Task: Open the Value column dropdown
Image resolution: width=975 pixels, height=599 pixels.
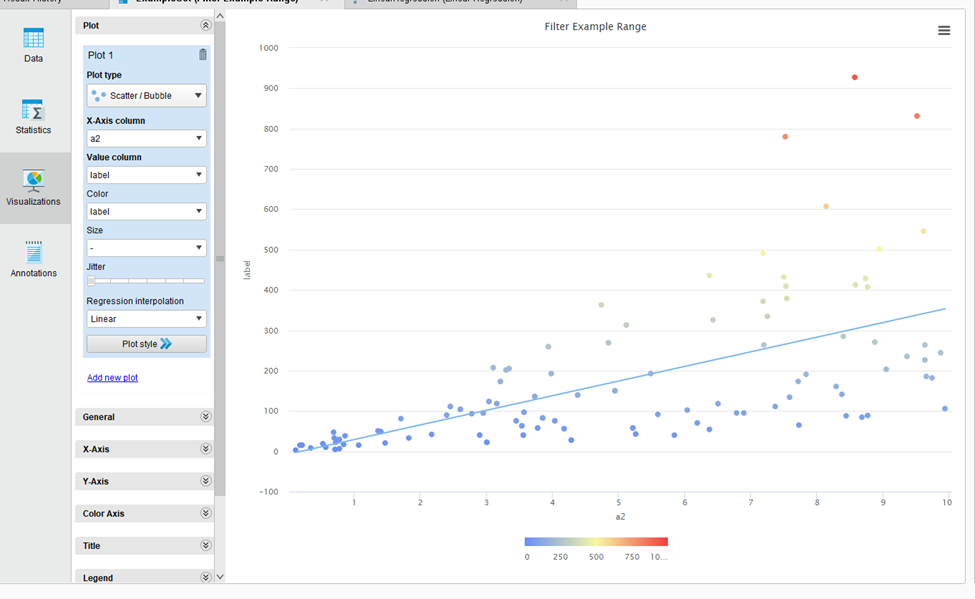Action: point(147,175)
